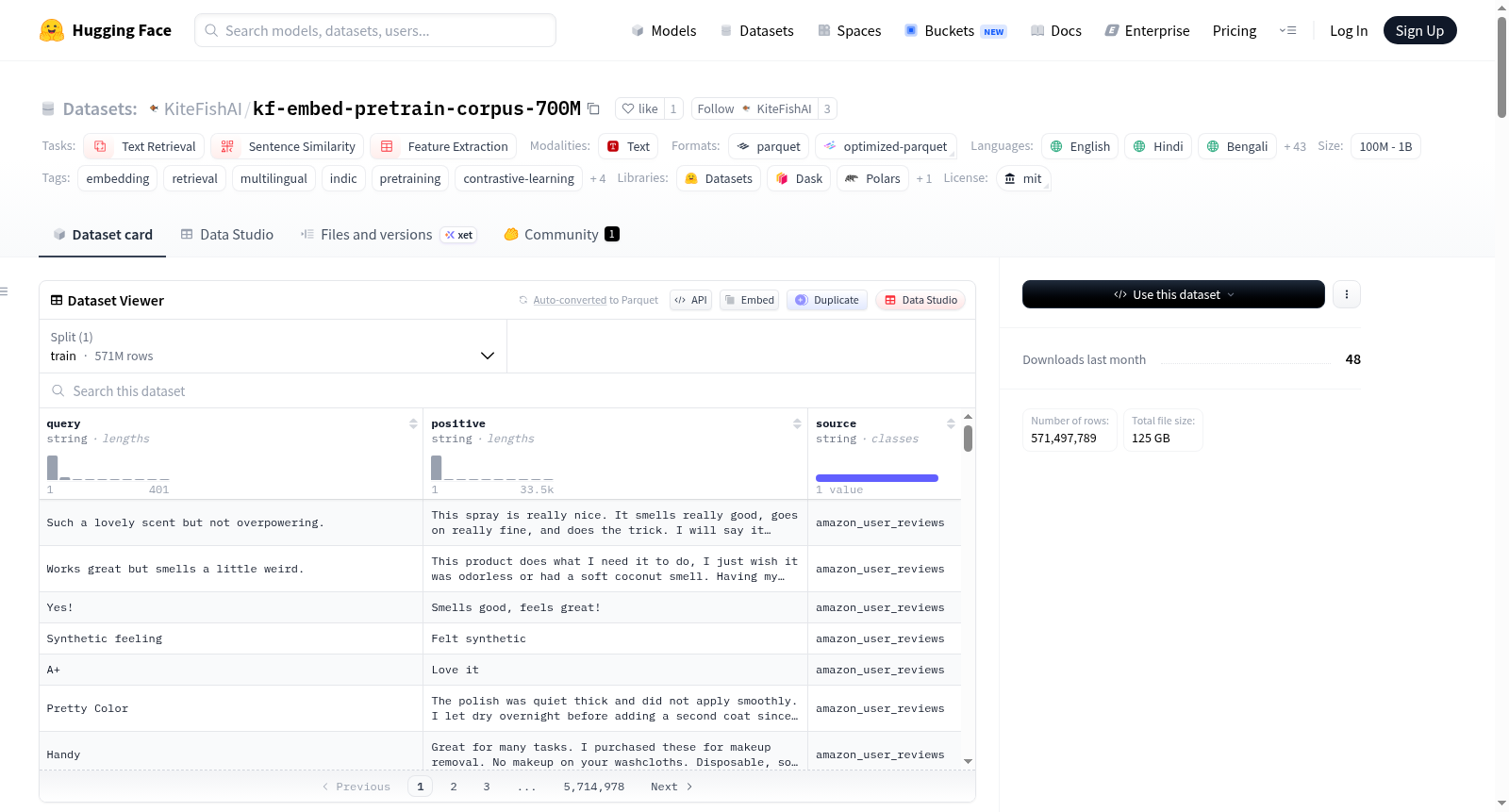This screenshot has width=1509, height=812.
Task: Open Data Studio from the viewer header
Action: coord(920,300)
